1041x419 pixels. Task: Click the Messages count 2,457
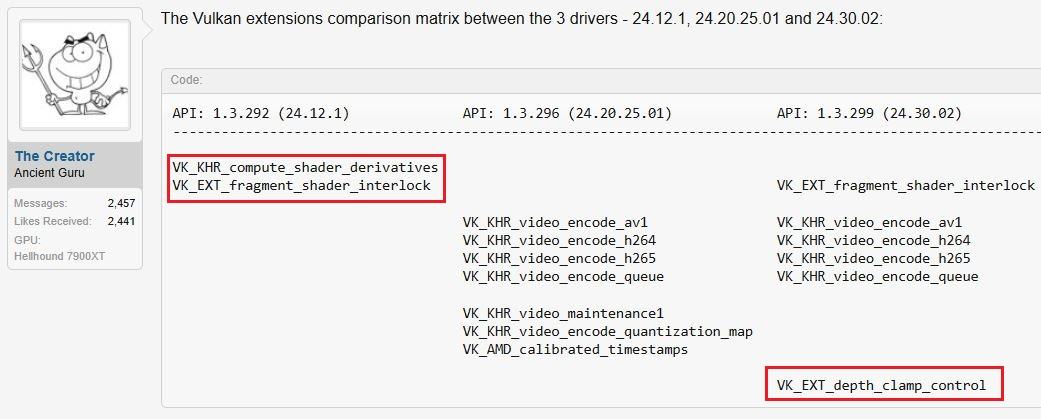(x=121, y=203)
